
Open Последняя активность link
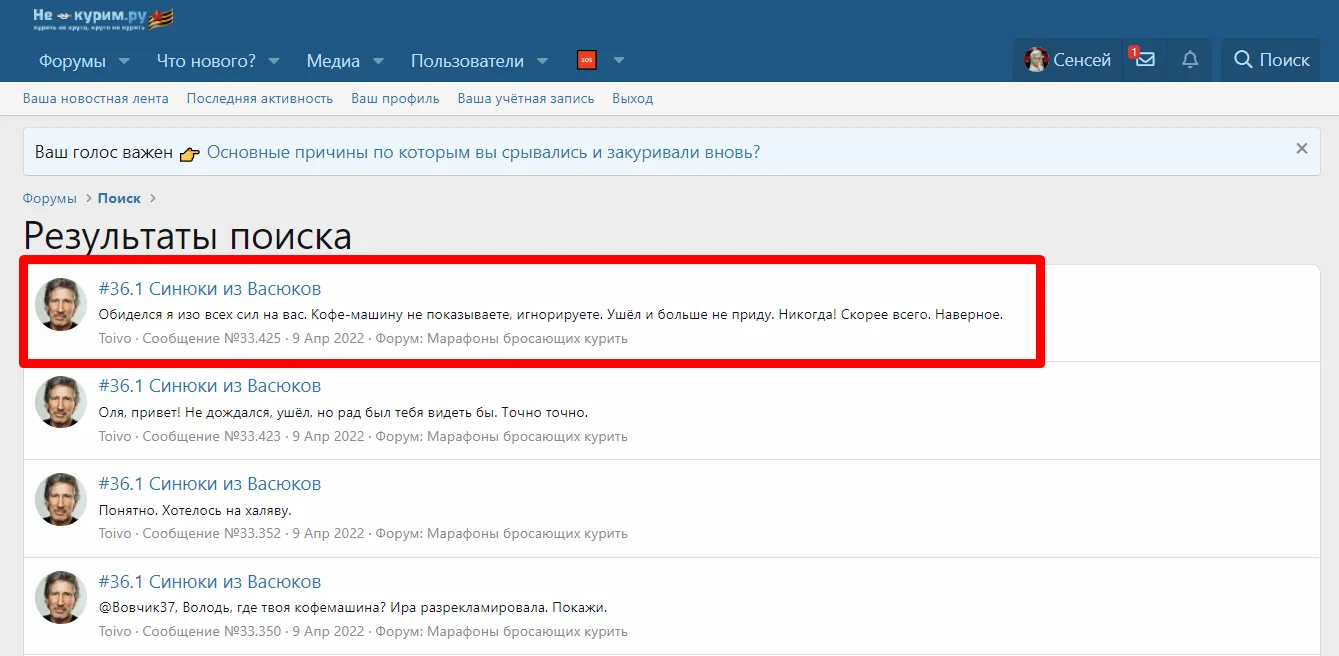coord(260,98)
